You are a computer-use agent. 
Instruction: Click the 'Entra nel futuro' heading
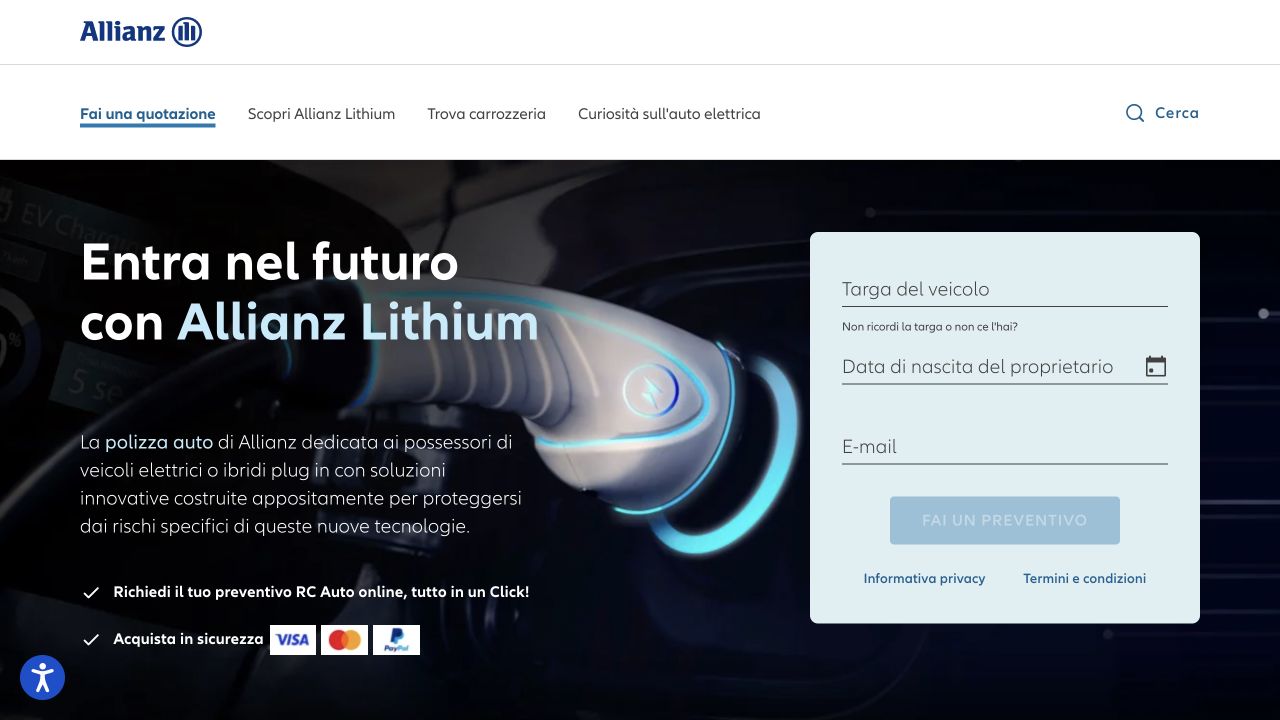(x=269, y=262)
